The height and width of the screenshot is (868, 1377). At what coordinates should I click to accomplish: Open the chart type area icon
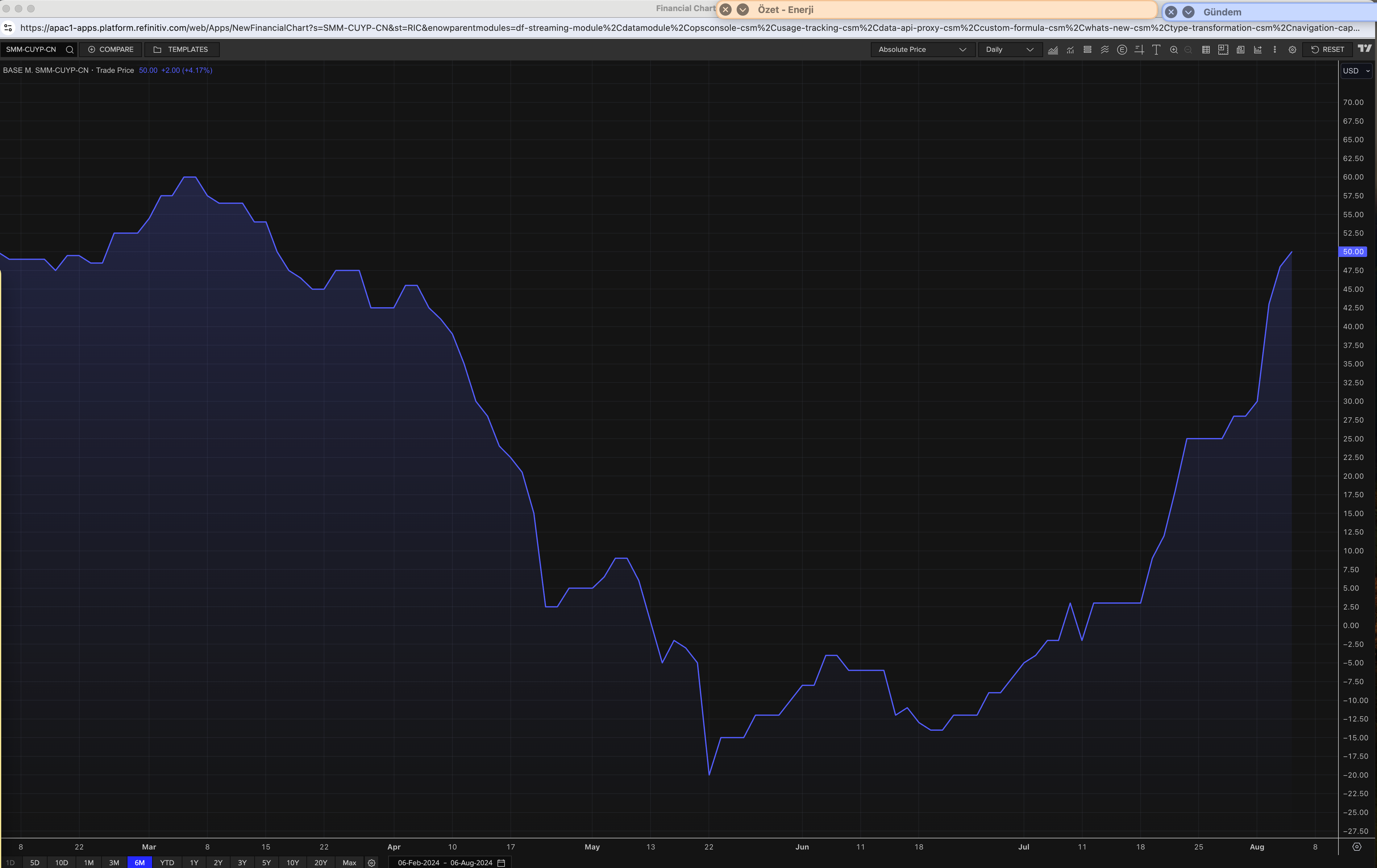pyautogui.click(x=1053, y=50)
